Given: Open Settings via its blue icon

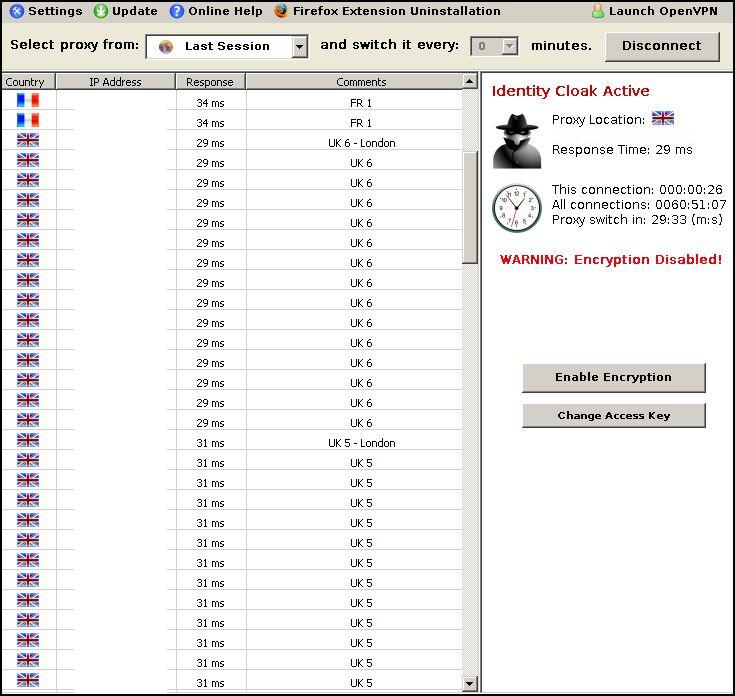Looking at the screenshot, I should tap(16, 11).
